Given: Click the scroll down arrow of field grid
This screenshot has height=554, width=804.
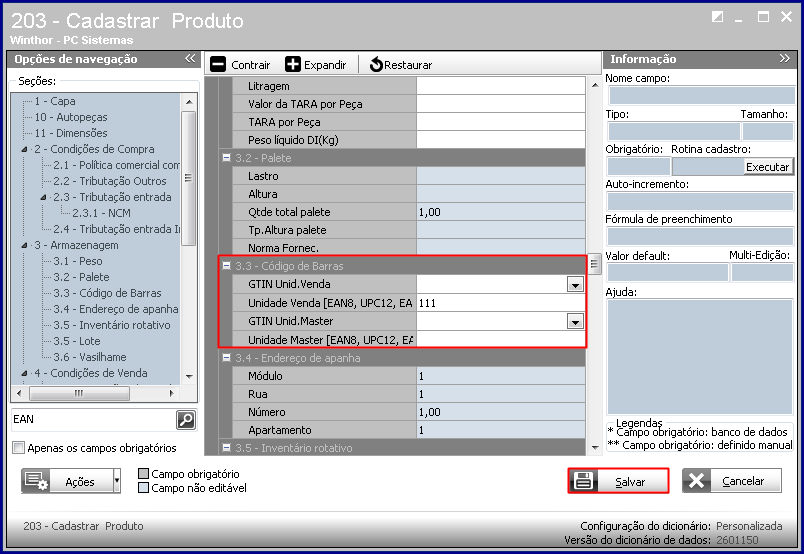Looking at the screenshot, I should pos(594,447).
